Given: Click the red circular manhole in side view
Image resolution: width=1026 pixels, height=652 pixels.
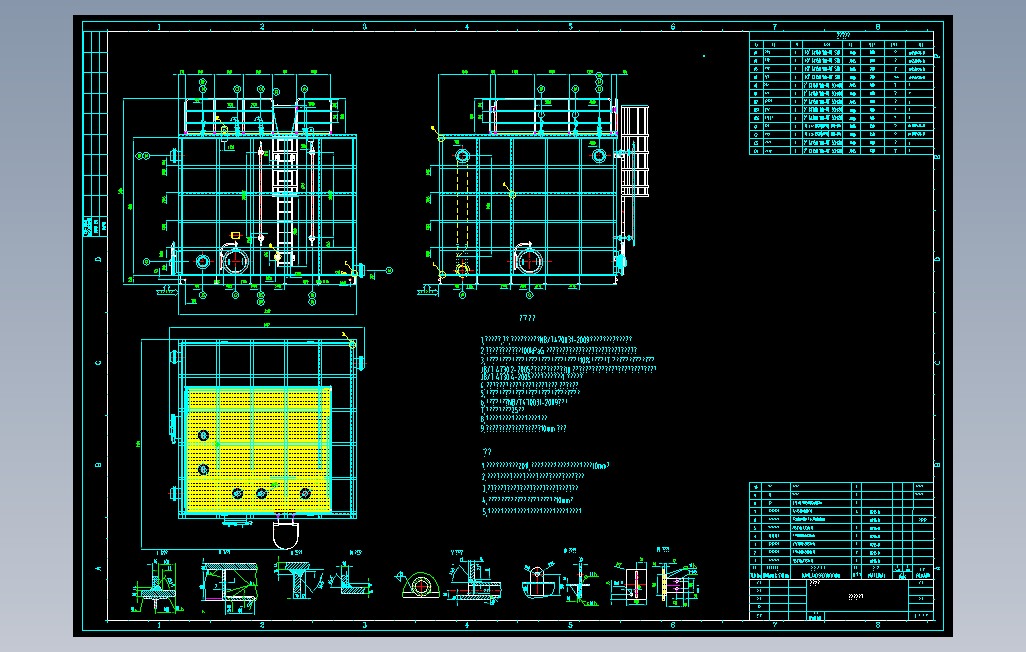Looking at the screenshot, I should coord(529,261).
